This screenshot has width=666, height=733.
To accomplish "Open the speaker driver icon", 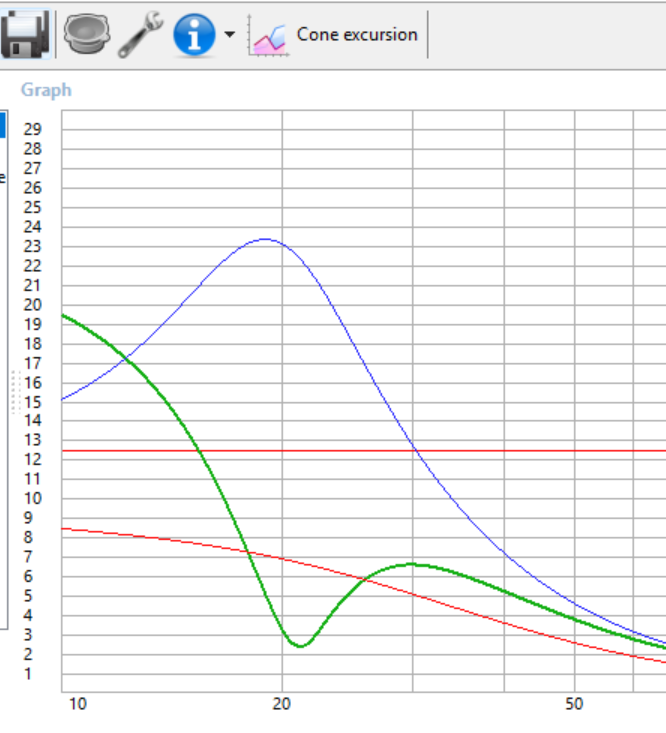I will tap(86, 34).
